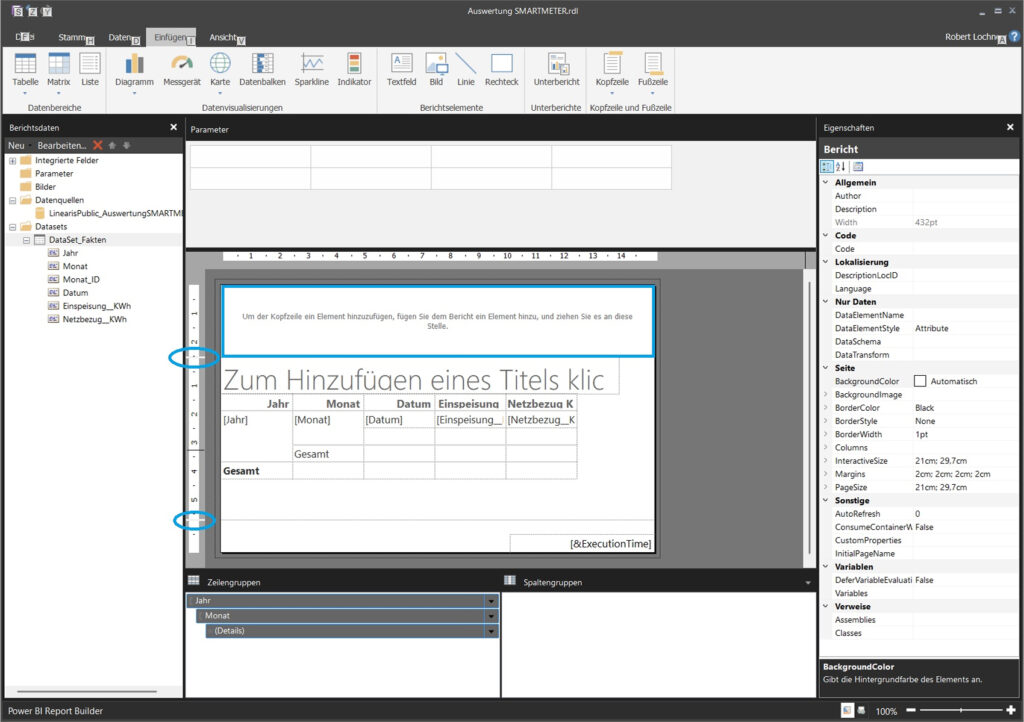Click the red delete X in Berichtsdaten
Screen dimensions: 1024x722
click(x=97, y=146)
